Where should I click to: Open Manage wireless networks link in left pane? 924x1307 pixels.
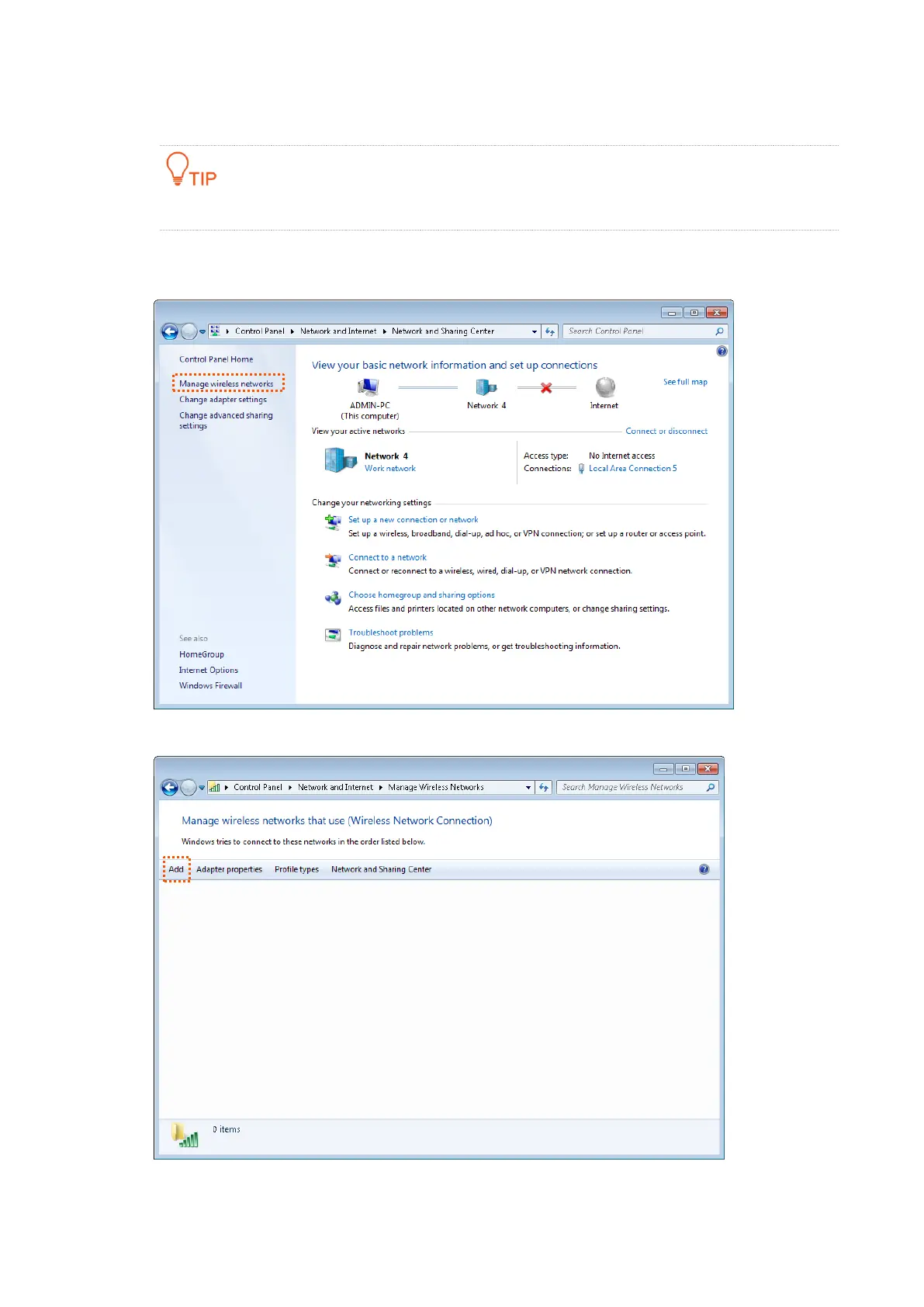(227, 384)
